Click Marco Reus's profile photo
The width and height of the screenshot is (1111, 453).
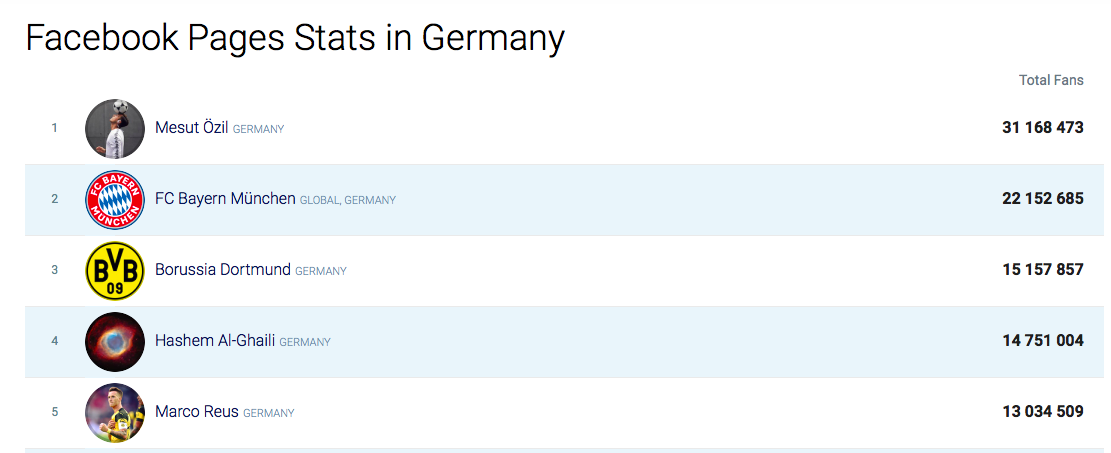coord(115,412)
